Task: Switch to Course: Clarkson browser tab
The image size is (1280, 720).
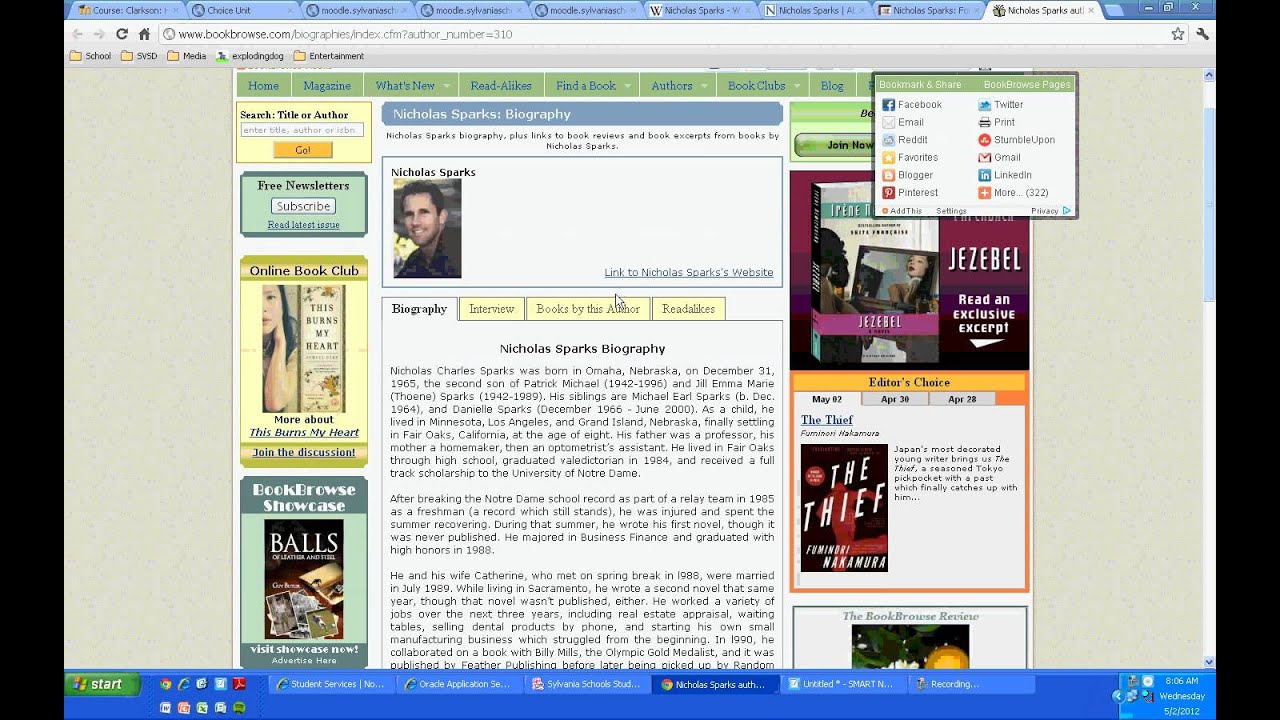Action: (x=127, y=10)
